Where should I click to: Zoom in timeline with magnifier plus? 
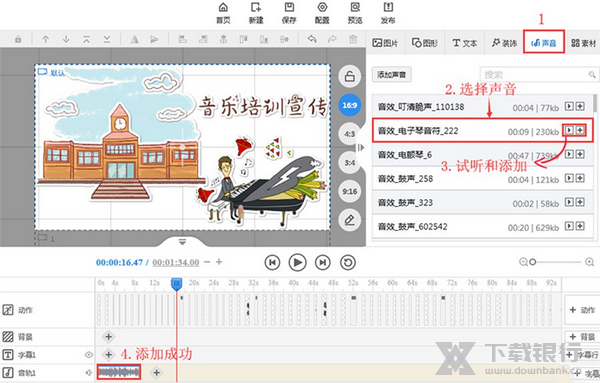tap(589, 262)
